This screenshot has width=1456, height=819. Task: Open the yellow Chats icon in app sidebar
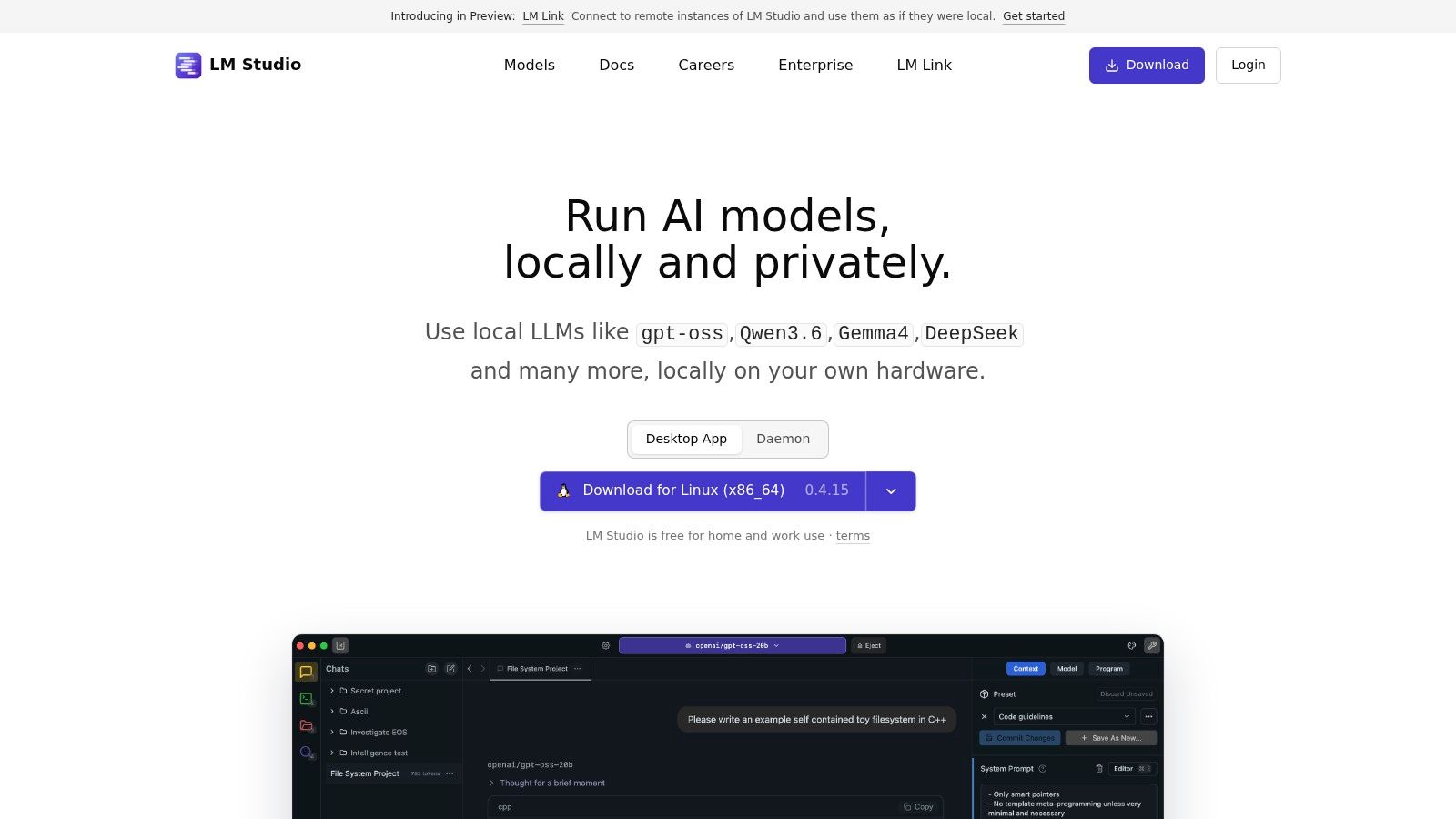tap(307, 672)
